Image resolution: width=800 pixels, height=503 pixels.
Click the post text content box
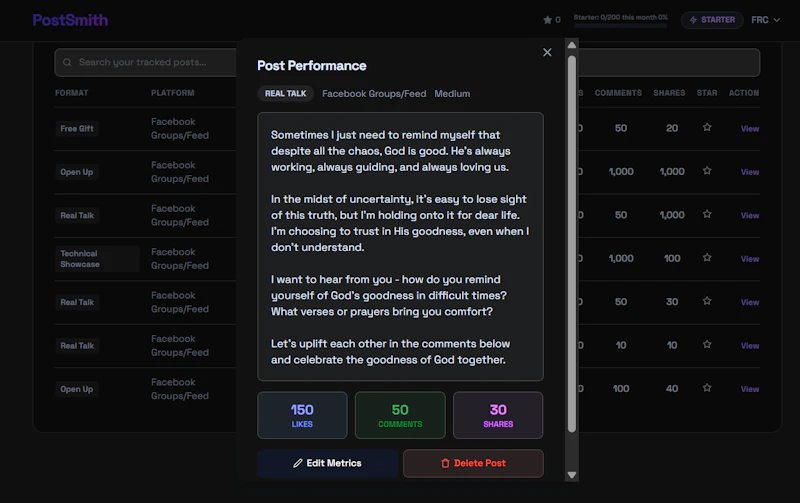[x=401, y=247]
